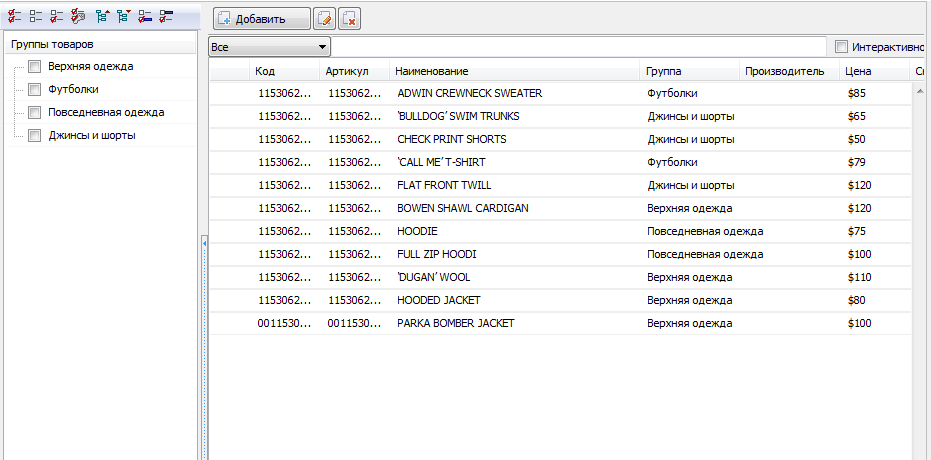Viewport: 931px width, 460px height.
Task: Click the $110 price cell
Action: tap(860, 278)
